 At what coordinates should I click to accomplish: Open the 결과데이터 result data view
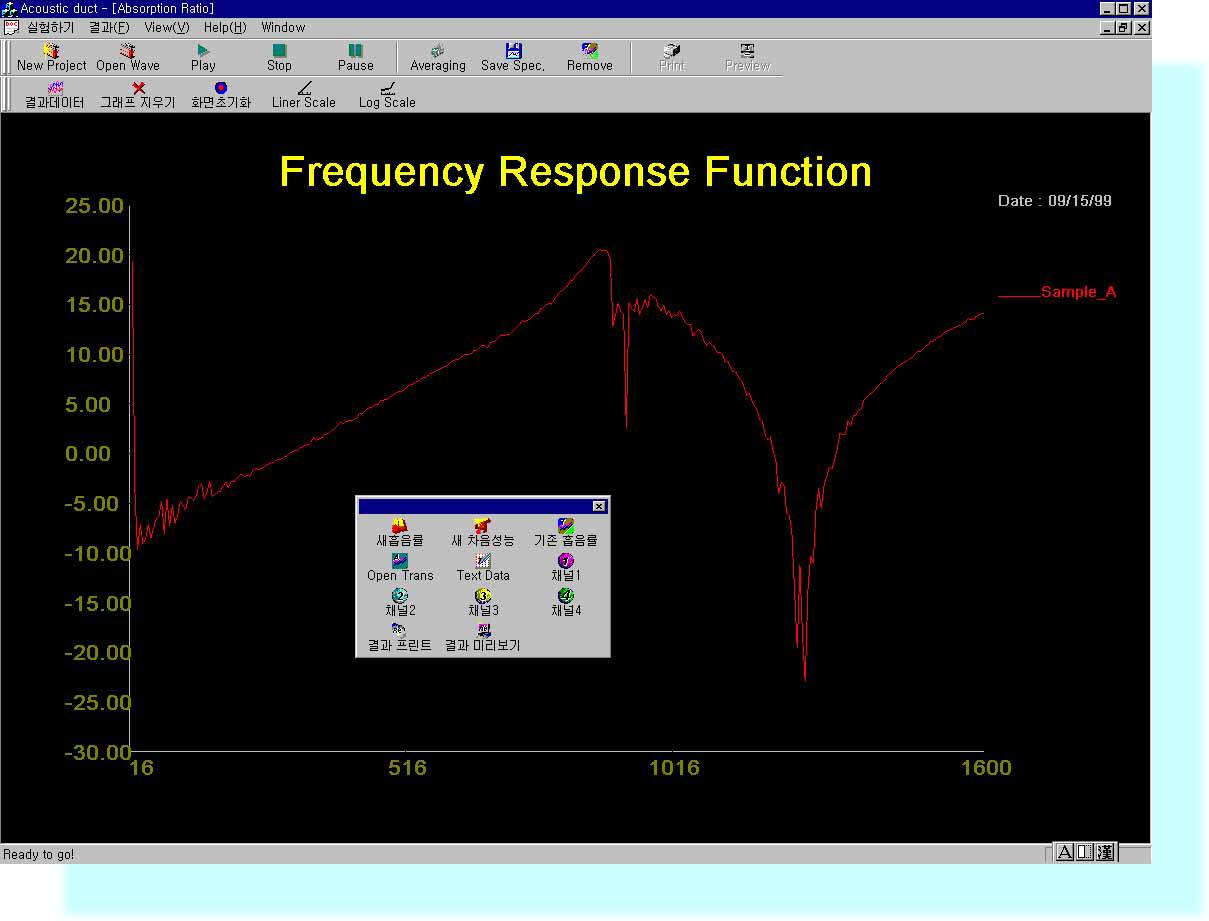pyautogui.click(x=55, y=95)
